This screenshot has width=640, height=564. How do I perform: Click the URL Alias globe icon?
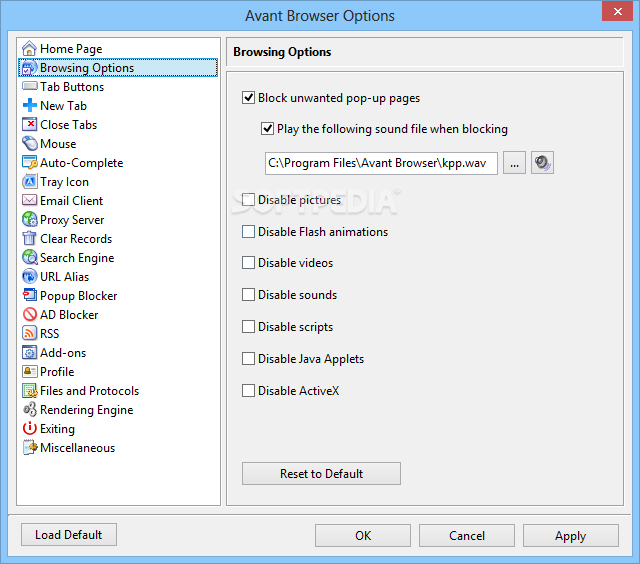(x=29, y=276)
